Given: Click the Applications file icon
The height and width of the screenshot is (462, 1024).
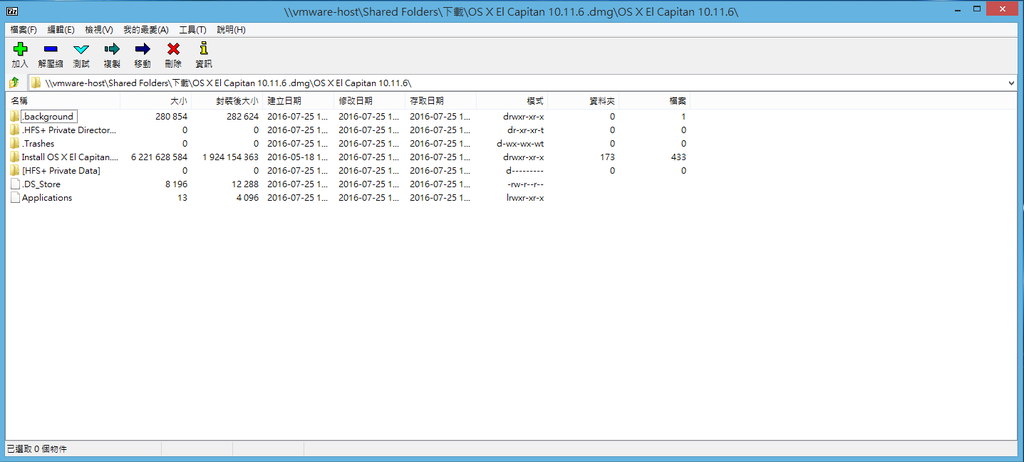Looking at the screenshot, I should click(15, 198).
